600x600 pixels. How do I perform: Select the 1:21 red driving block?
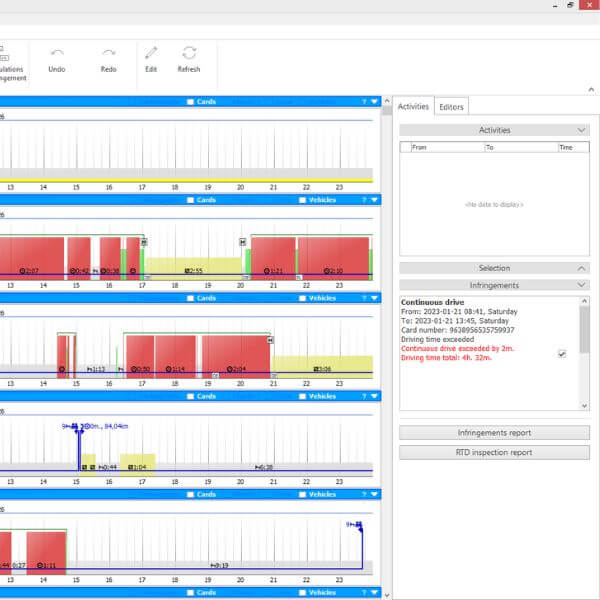273,258
